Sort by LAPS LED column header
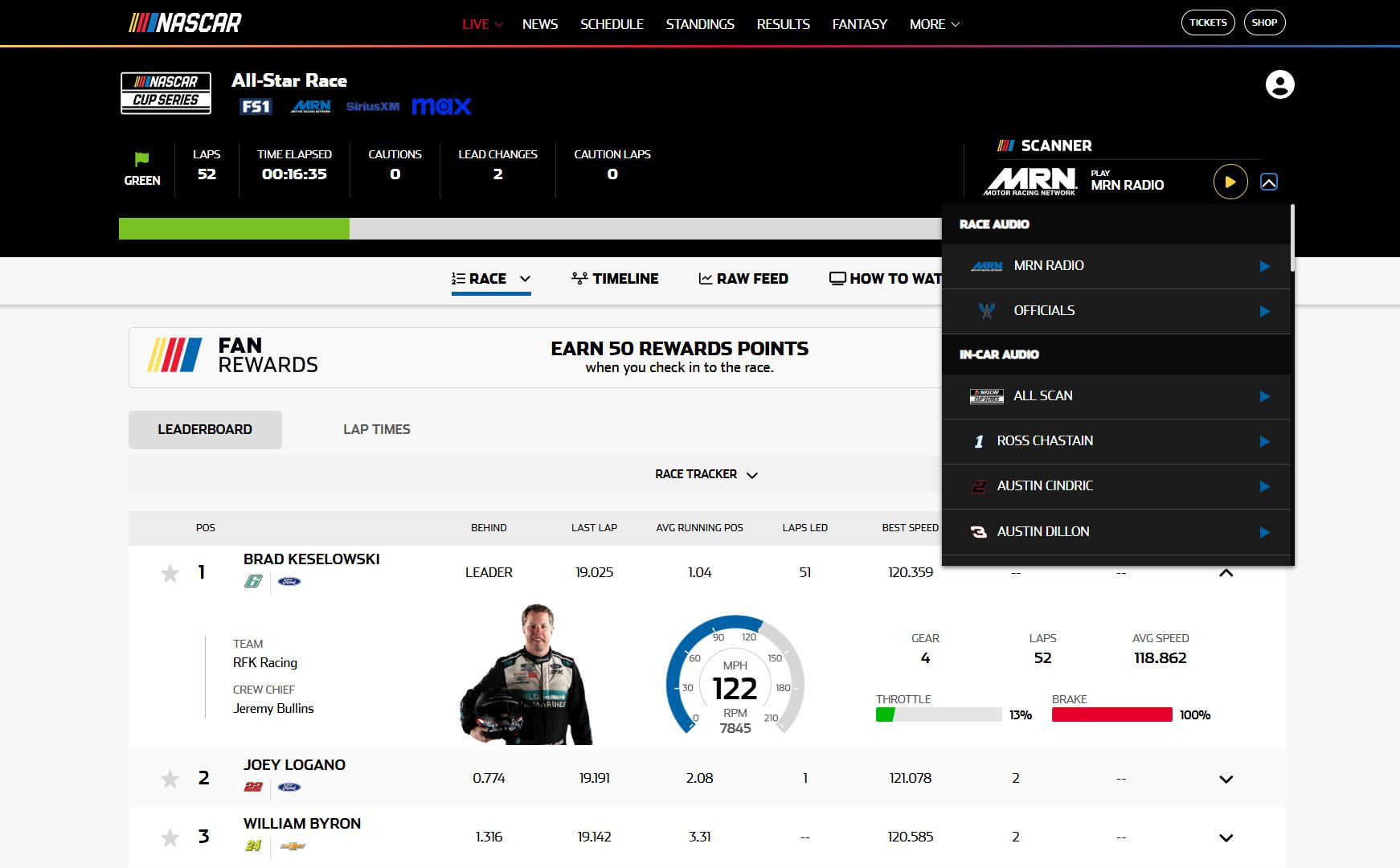 tap(804, 528)
